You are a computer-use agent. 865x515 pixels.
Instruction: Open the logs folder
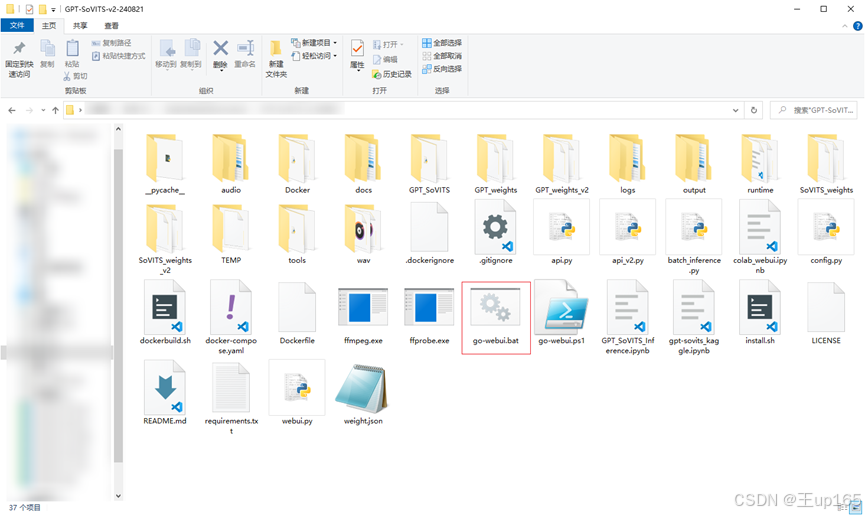(628, 164)
